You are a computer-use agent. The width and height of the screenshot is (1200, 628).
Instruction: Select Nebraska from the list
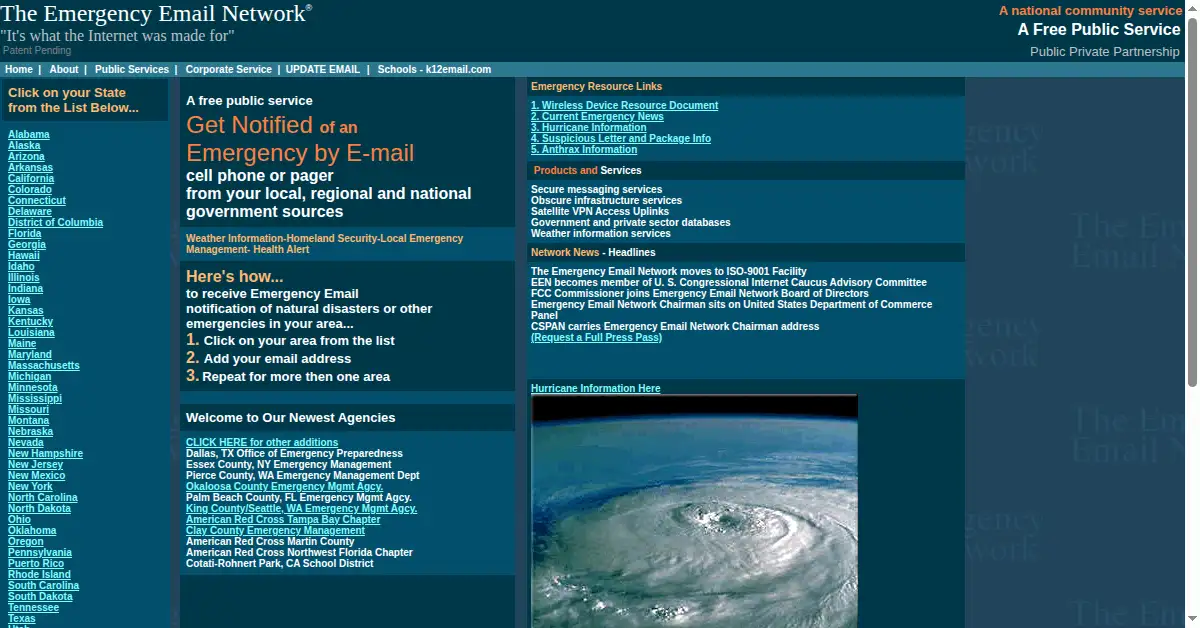coord(31,431)
